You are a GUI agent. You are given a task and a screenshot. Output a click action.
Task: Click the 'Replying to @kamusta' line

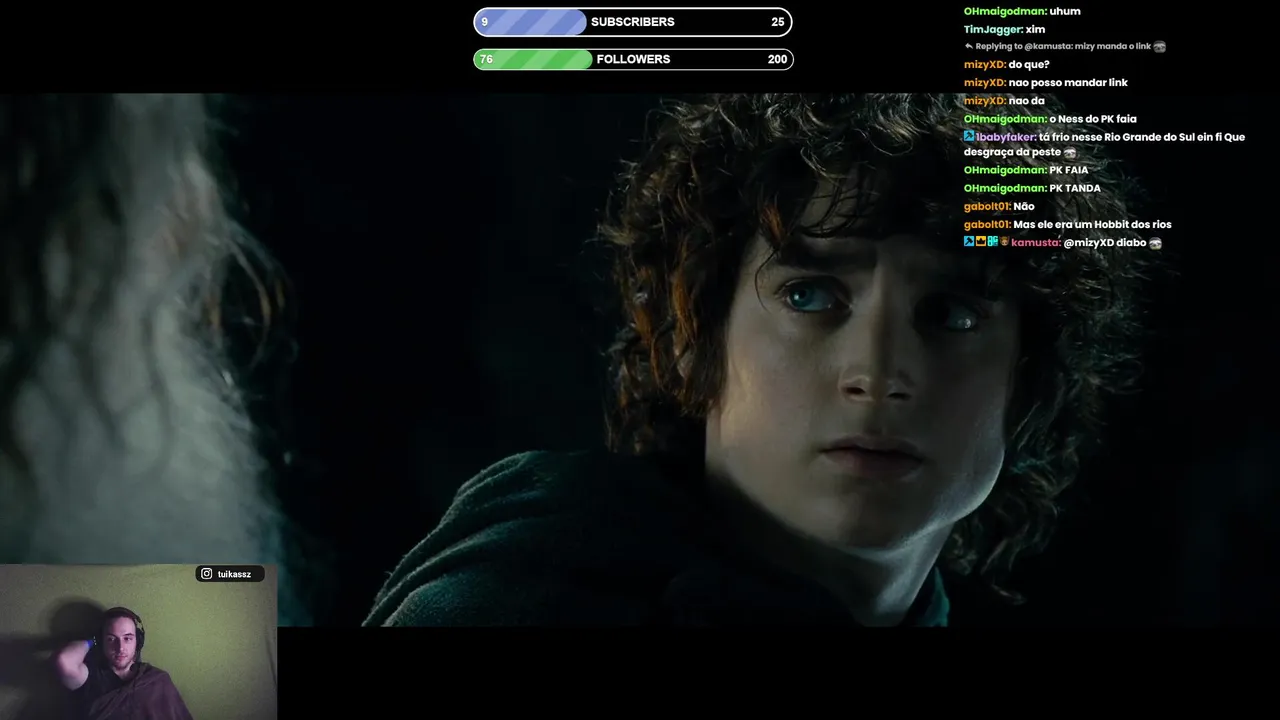[x=1064, y=46]
